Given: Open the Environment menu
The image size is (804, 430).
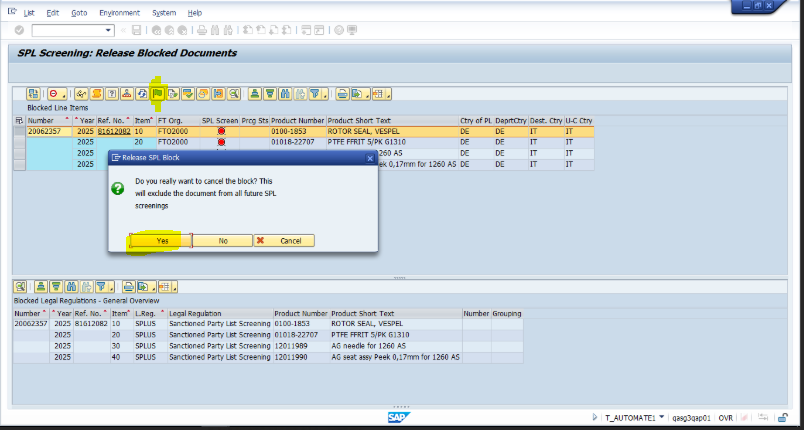Looking at the screenshot, I should tap(119, 13).
